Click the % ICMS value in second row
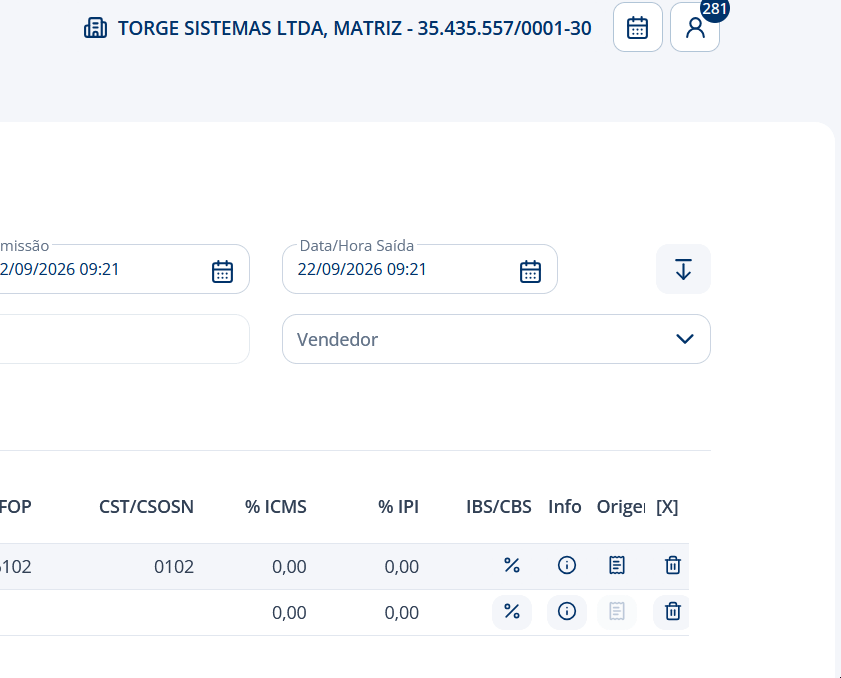This screenshot has width=841, height=678. (289, 613)
